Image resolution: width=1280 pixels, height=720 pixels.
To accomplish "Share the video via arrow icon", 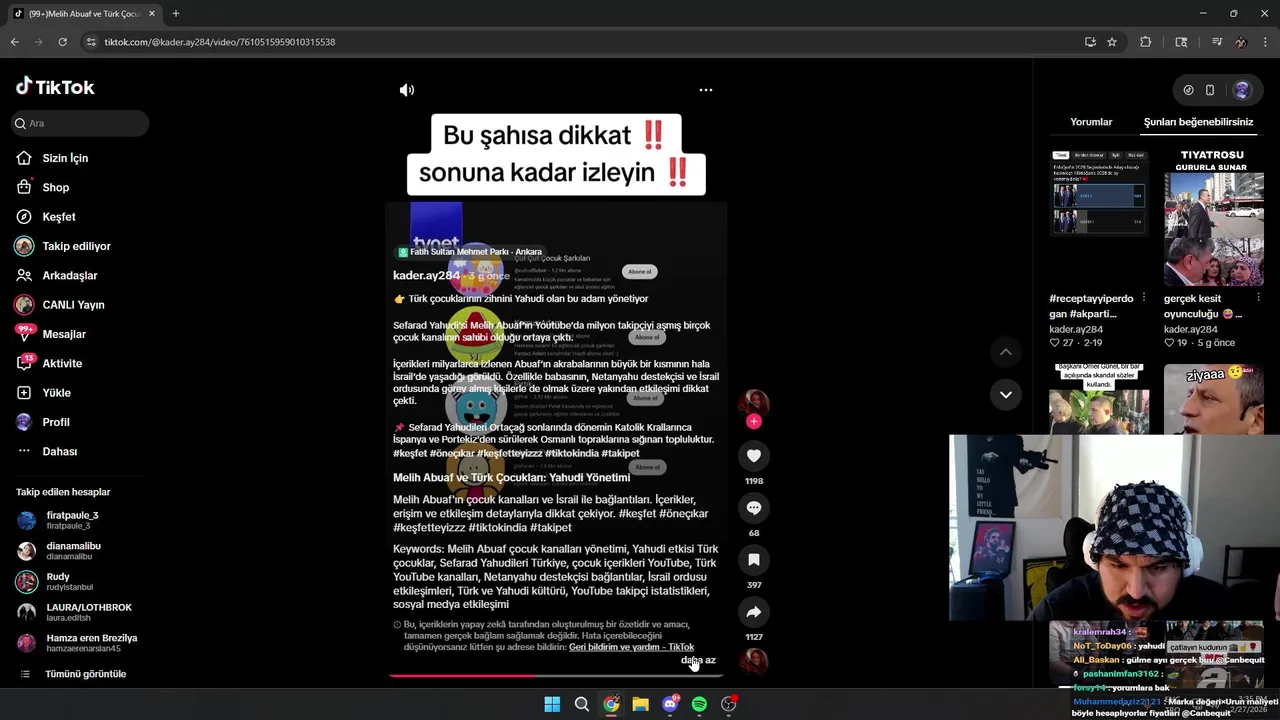I will tap(754, 612).
